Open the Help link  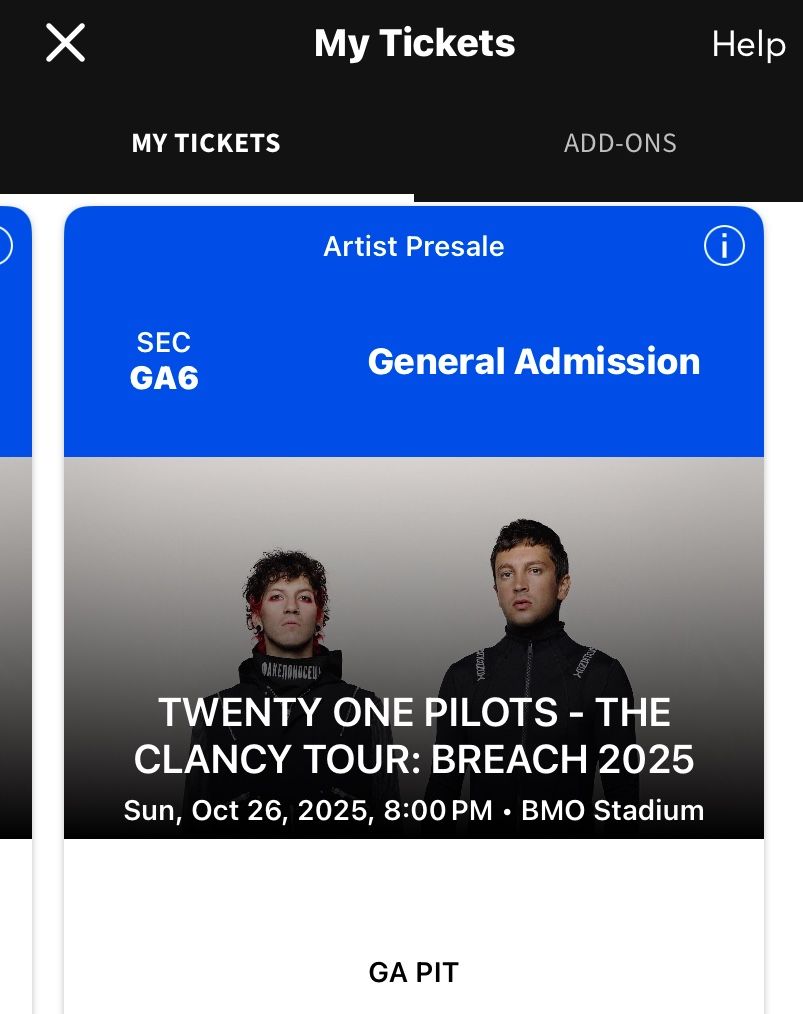pyautogui.click(x=748, y=44)
